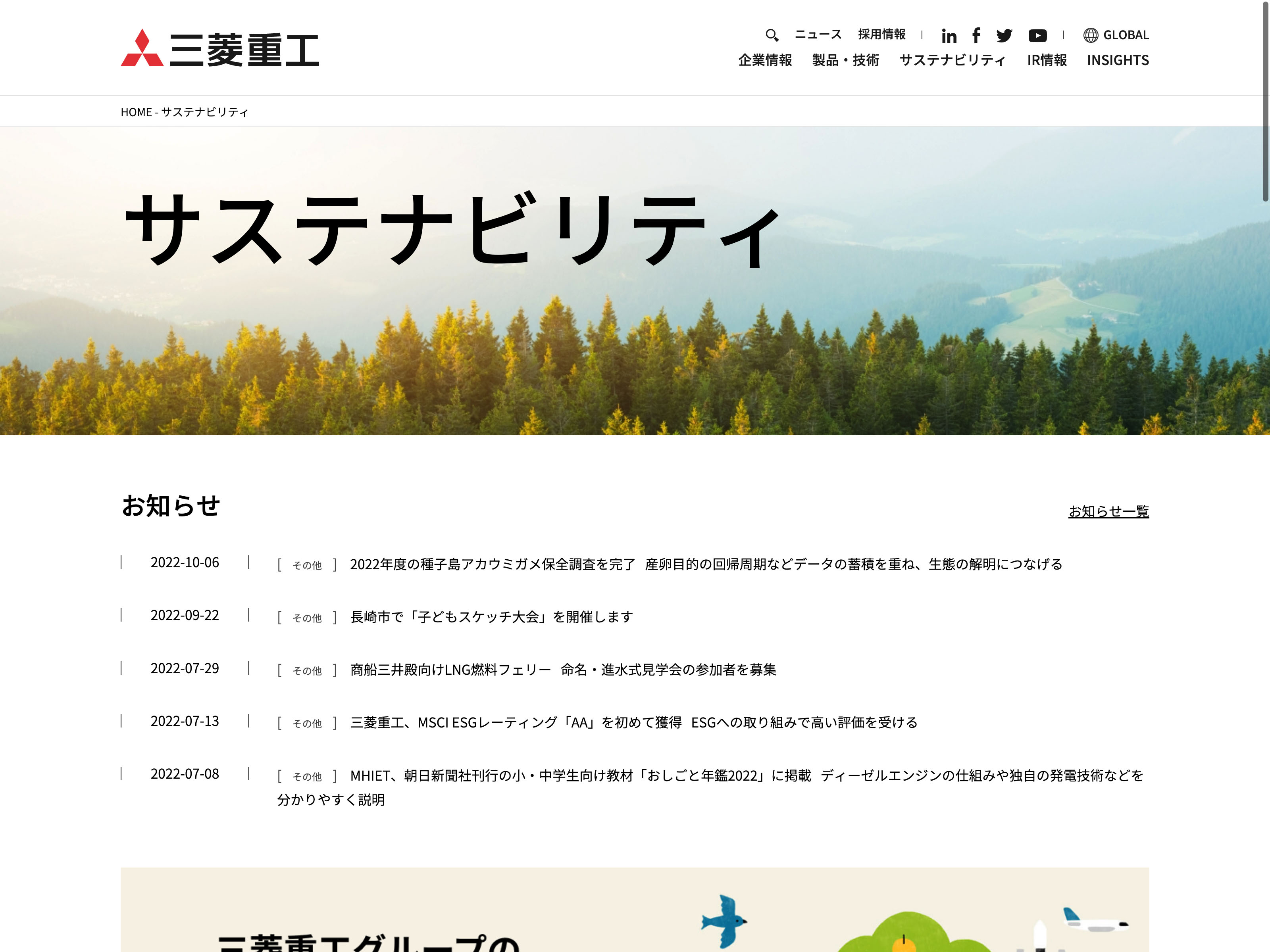Click the page's vertical scrollbar thumb

point(1265,100)
